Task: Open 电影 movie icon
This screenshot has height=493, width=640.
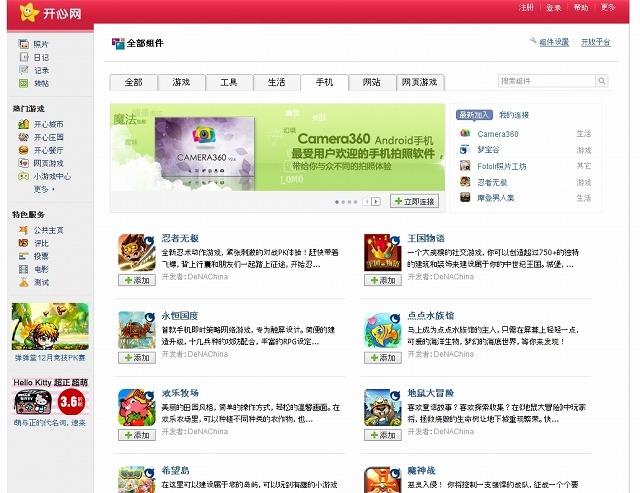Action: 24,269
